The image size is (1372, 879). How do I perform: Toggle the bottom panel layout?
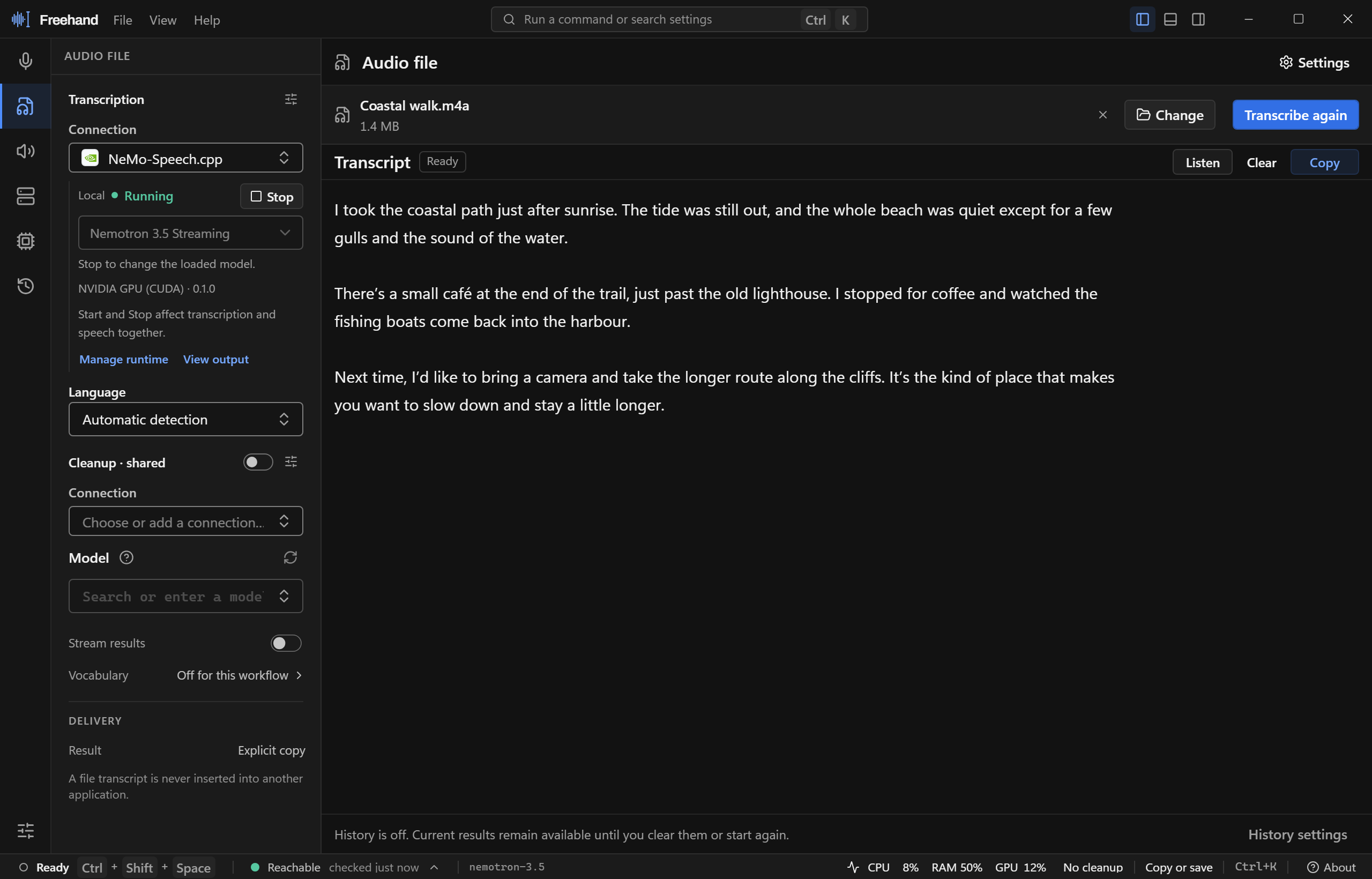point(1170,19)
